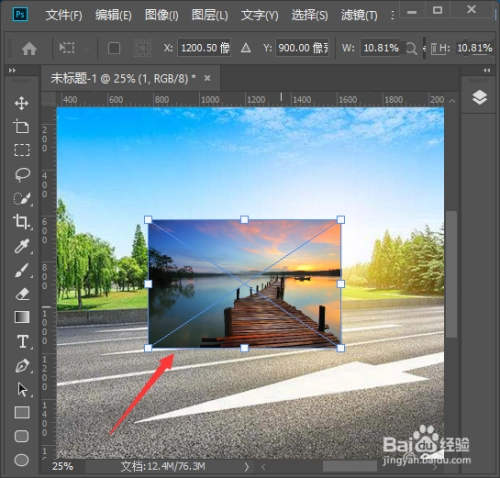Select the Lasso tool

22,174
